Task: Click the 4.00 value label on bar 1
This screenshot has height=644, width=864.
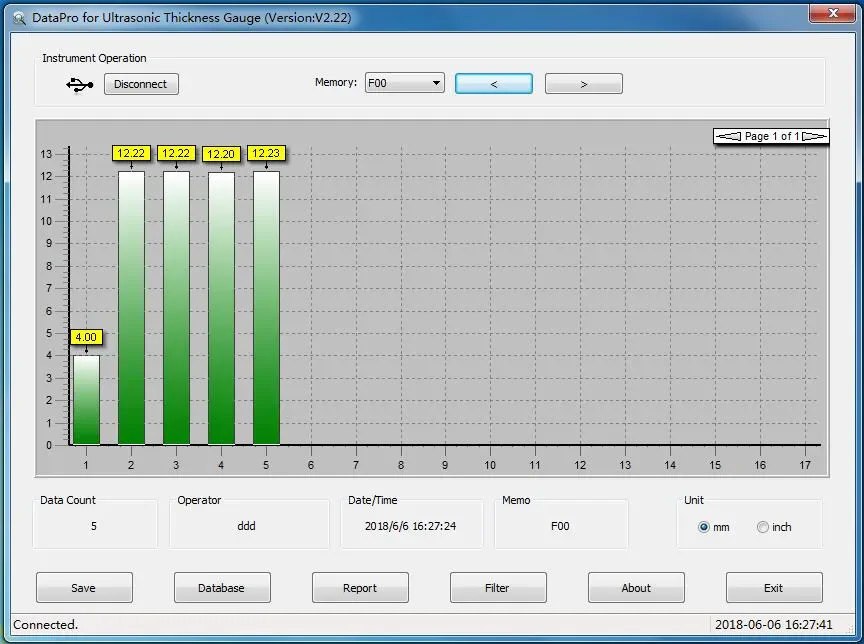Action: pos(86,337)
